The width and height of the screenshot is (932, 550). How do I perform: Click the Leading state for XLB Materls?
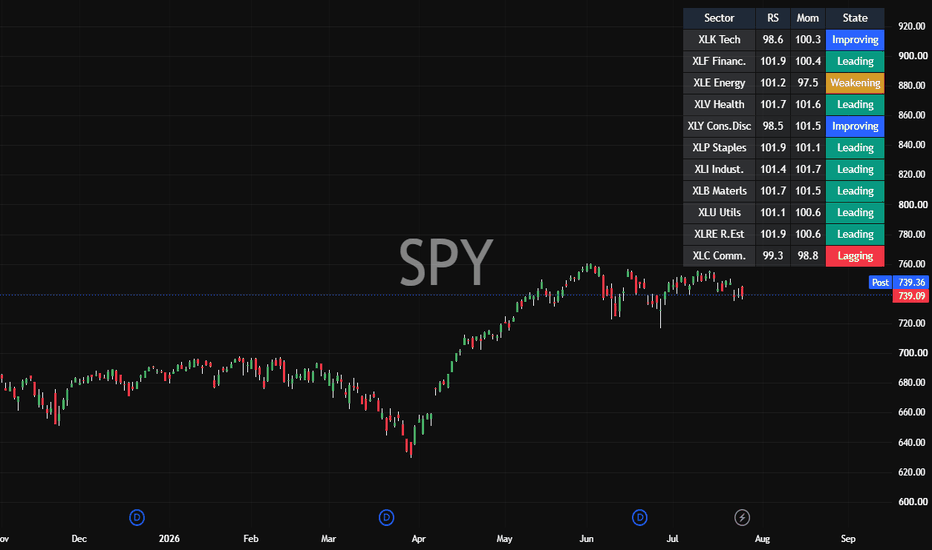(x=855, y=191)
